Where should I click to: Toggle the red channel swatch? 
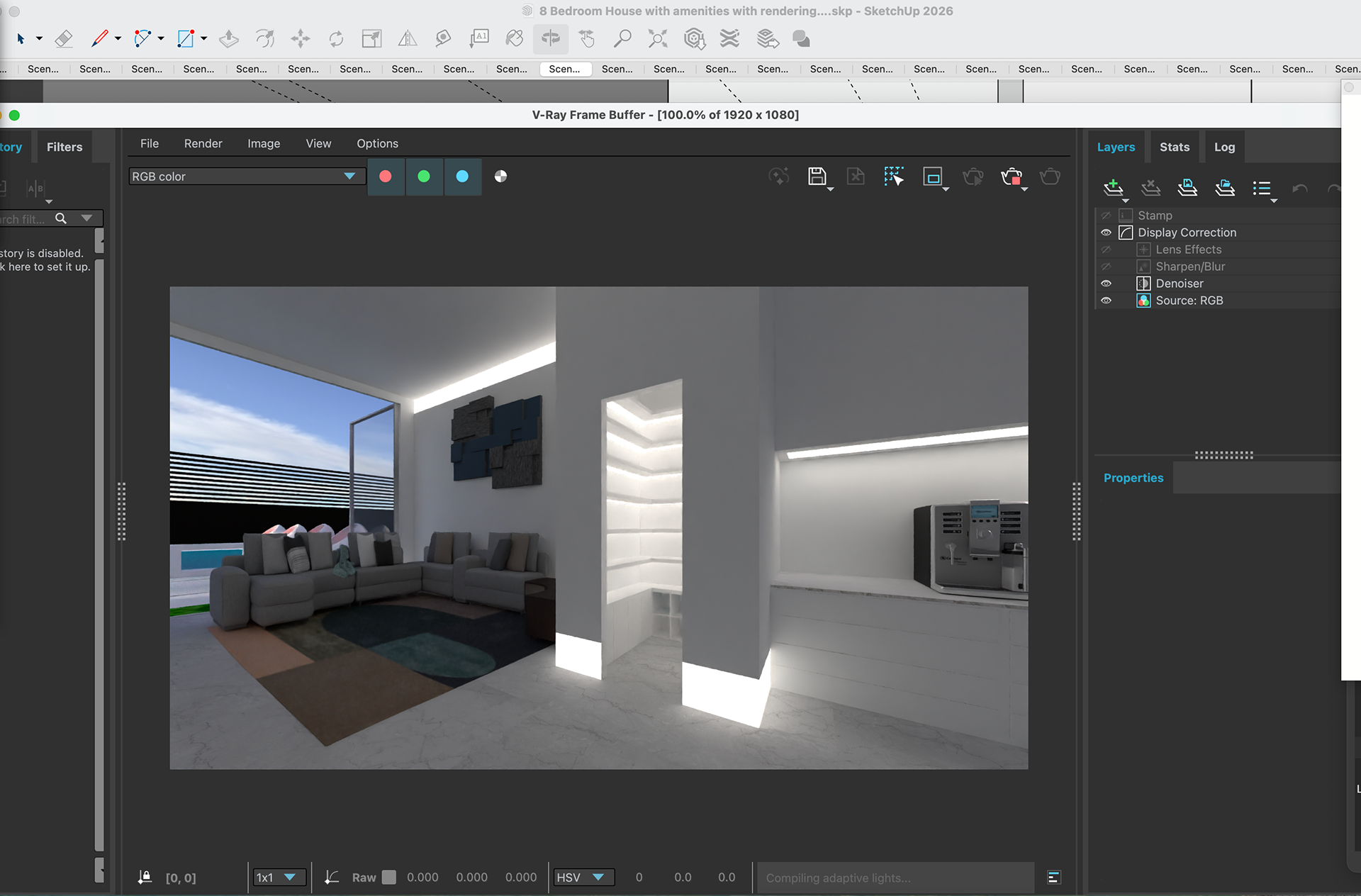[x=386, y=177]
